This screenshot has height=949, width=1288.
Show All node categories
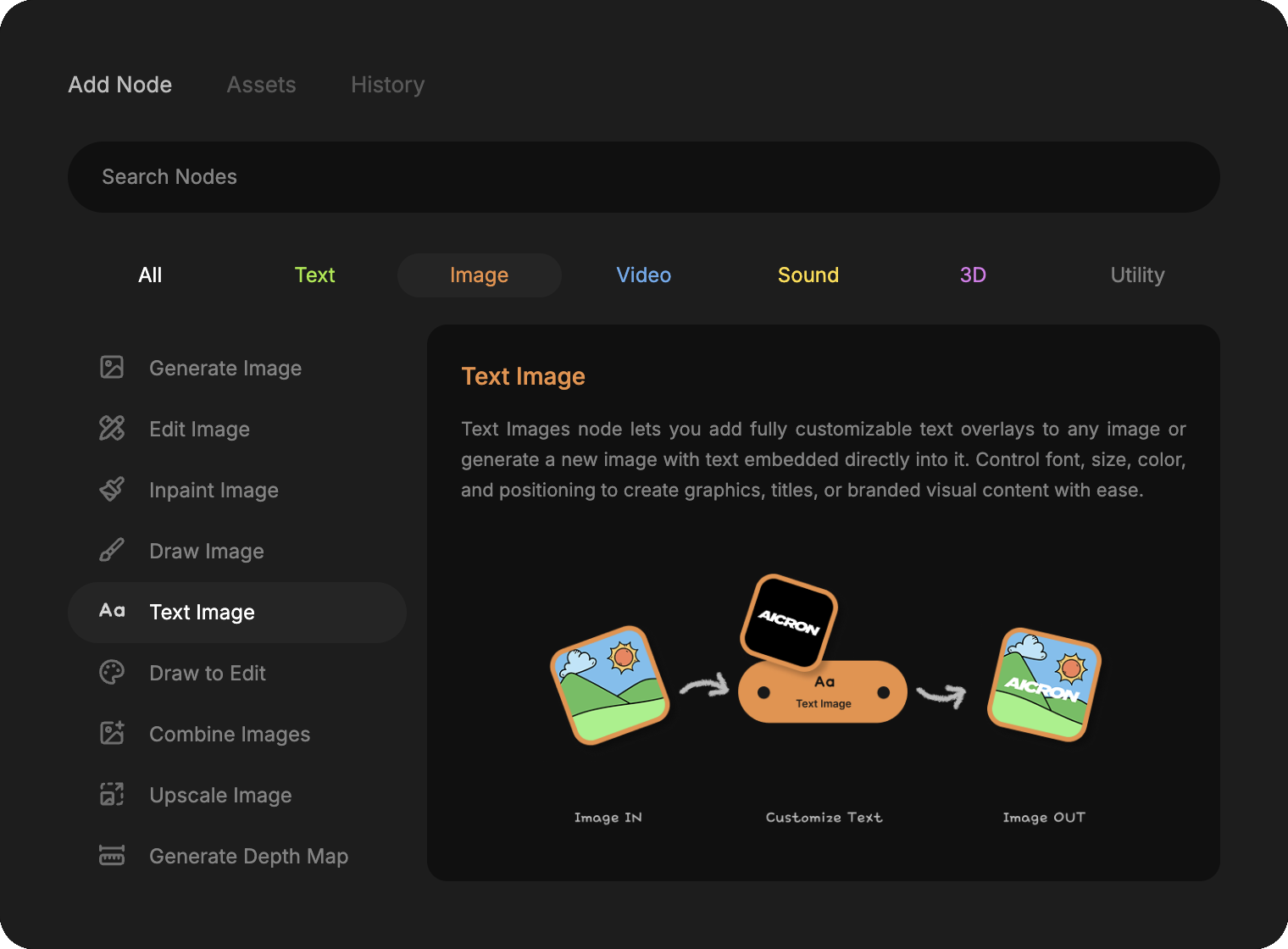click(x=150, y=275)
